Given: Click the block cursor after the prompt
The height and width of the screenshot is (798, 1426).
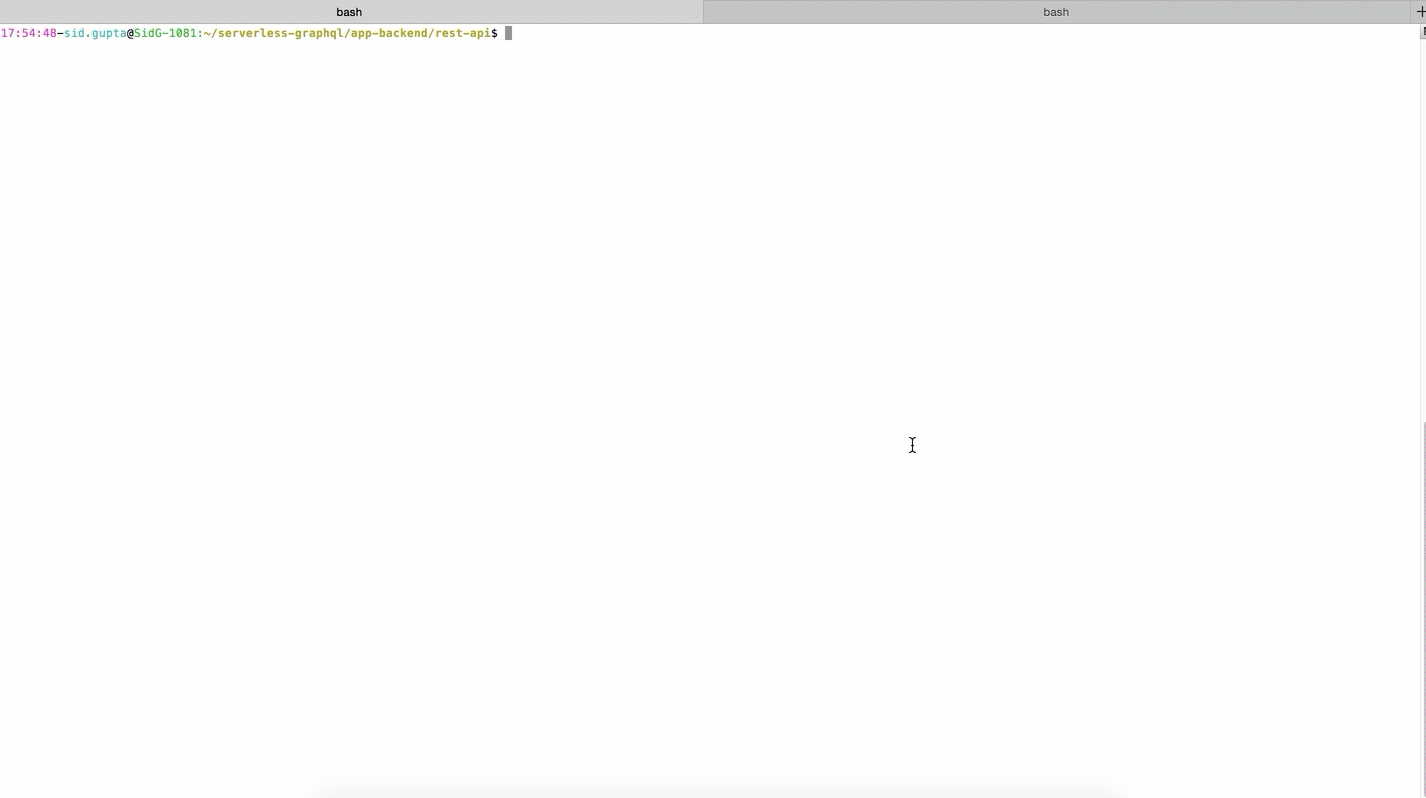Looking at the screenshot, I should tap(508, 33).
